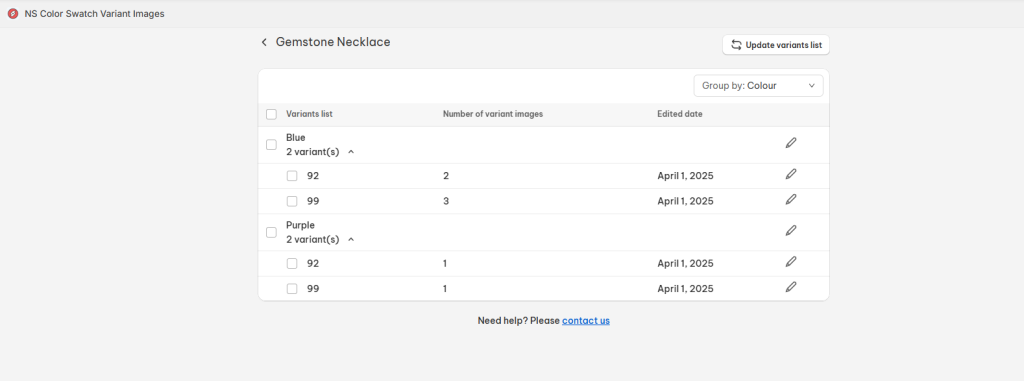Click the NS Color Swatch app logo icon
The image size is (1024, 381).
click(x=13, y=13)
